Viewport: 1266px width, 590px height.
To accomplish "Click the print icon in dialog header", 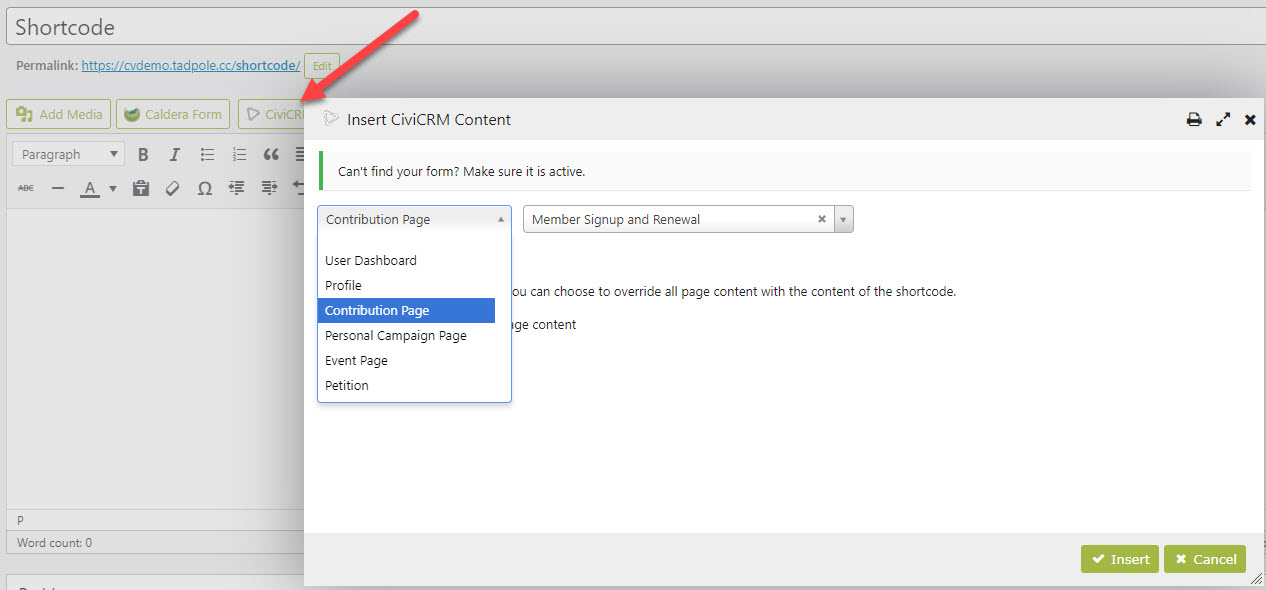I will [x=1194, y=120].
